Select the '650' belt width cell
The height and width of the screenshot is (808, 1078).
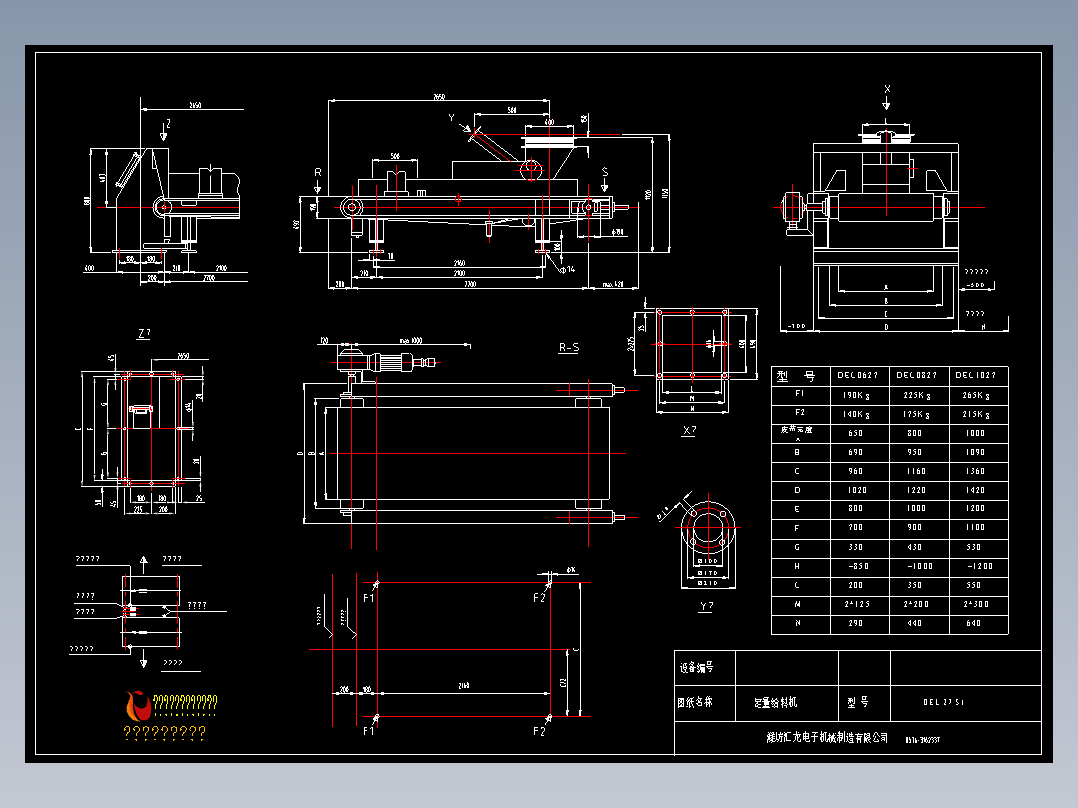point(855,433)
